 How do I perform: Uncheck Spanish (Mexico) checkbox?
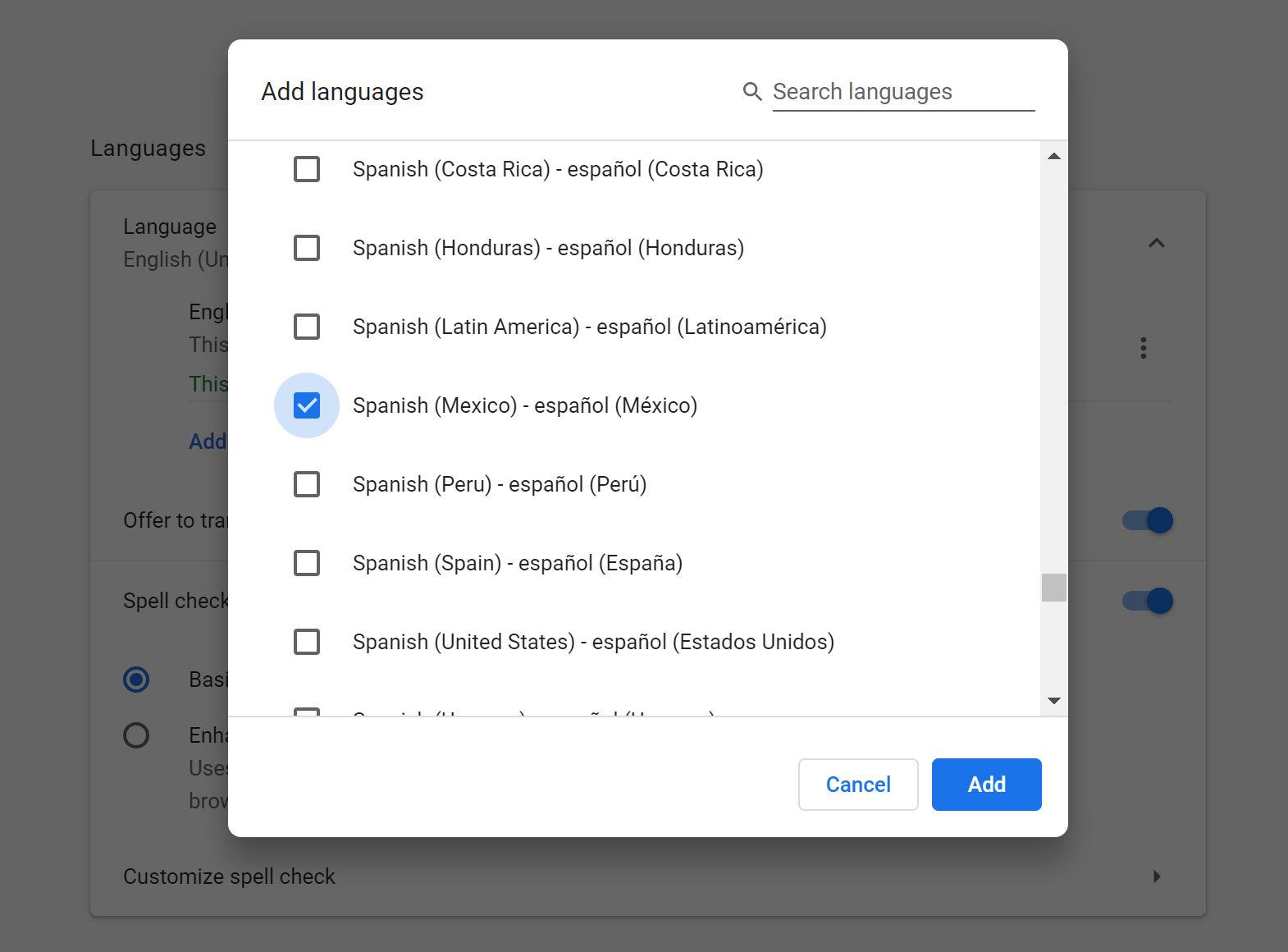(x=307, y=405)
